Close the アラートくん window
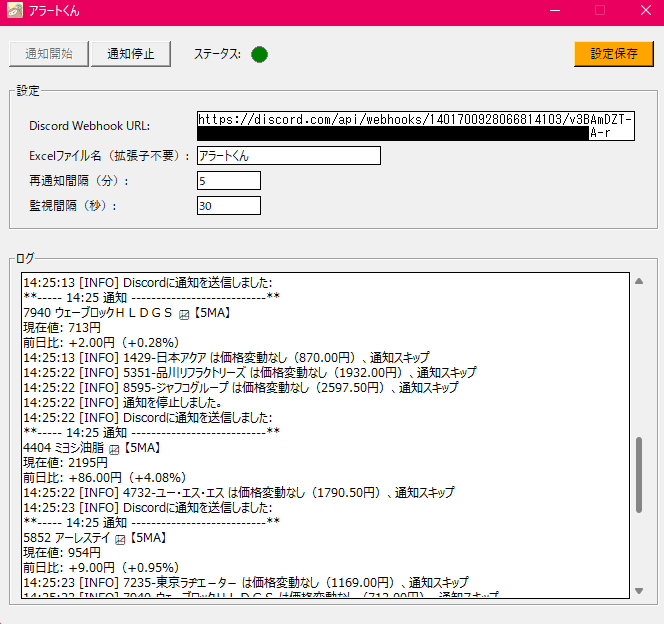Image resolution: width=664 pixels, height=624 pixels. [x=645, y=11]
